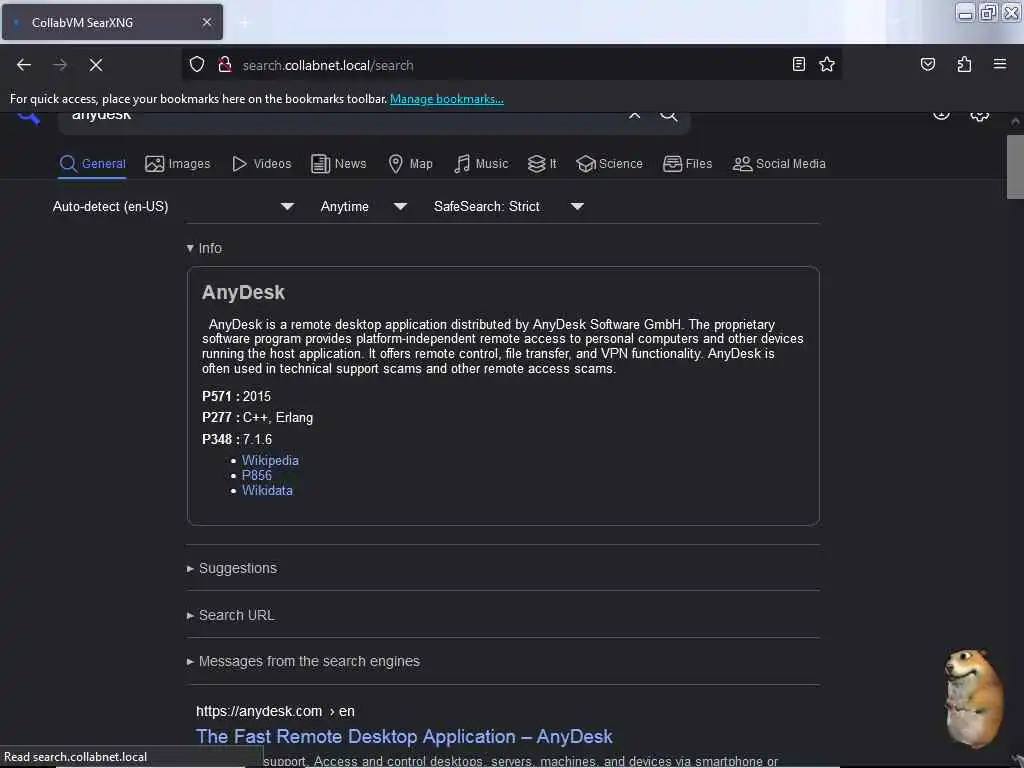The height and width of the screenshot is (768, 1024).
Task: Switch to the Files search tab
Action: pos(687,164)
